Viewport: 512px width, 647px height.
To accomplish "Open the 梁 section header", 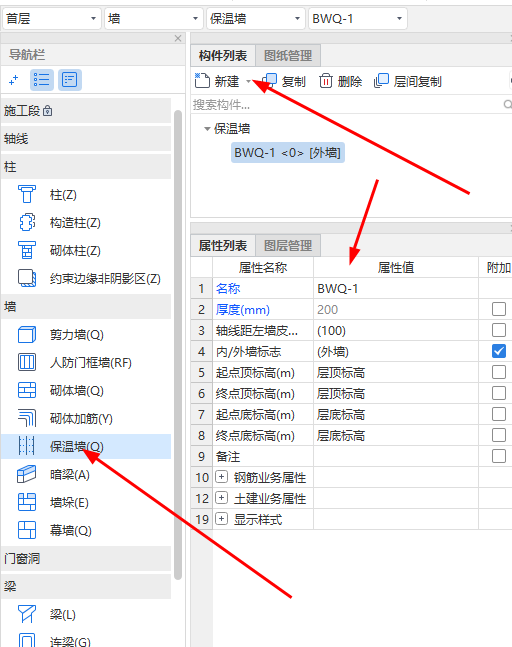I will (86, 586).
